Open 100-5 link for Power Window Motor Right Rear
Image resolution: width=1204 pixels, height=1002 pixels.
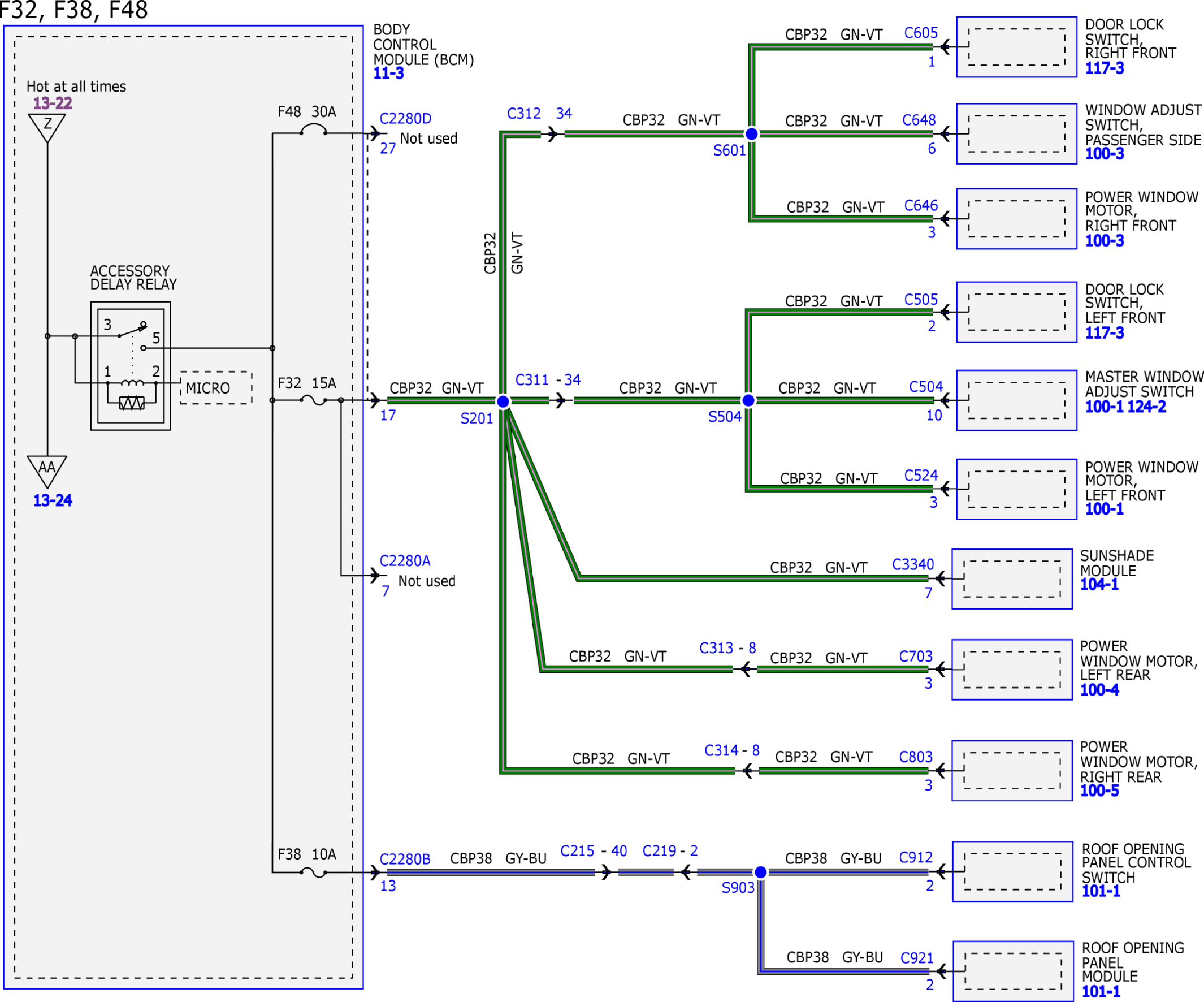1099,791
